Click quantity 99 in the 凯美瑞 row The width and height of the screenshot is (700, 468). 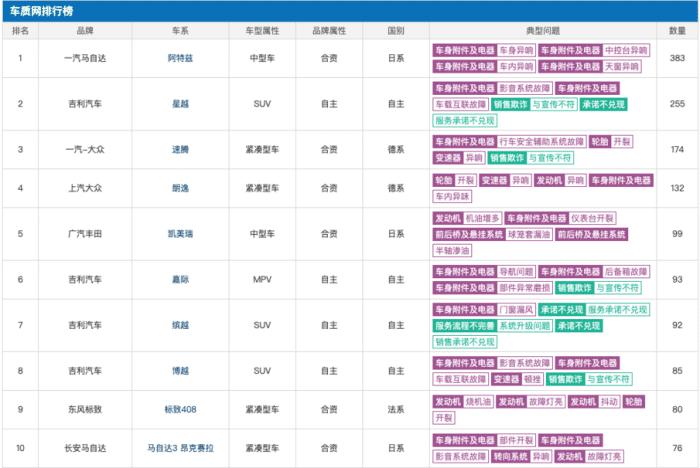tap(677, 234)
